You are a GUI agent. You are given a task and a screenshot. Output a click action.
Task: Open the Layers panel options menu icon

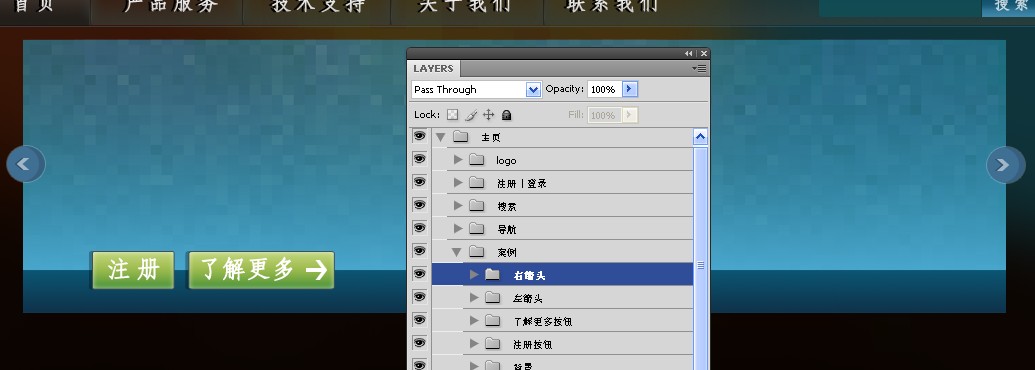click(x=700, y=68)
